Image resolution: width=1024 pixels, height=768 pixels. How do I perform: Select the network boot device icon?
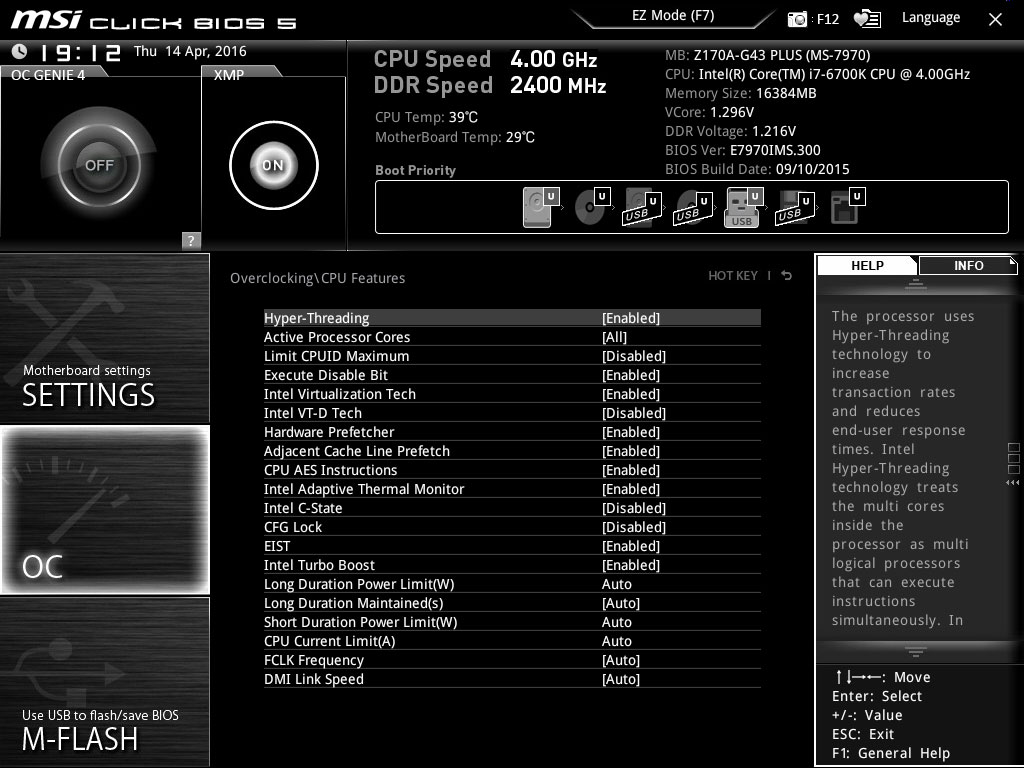(x=847, y=206)
